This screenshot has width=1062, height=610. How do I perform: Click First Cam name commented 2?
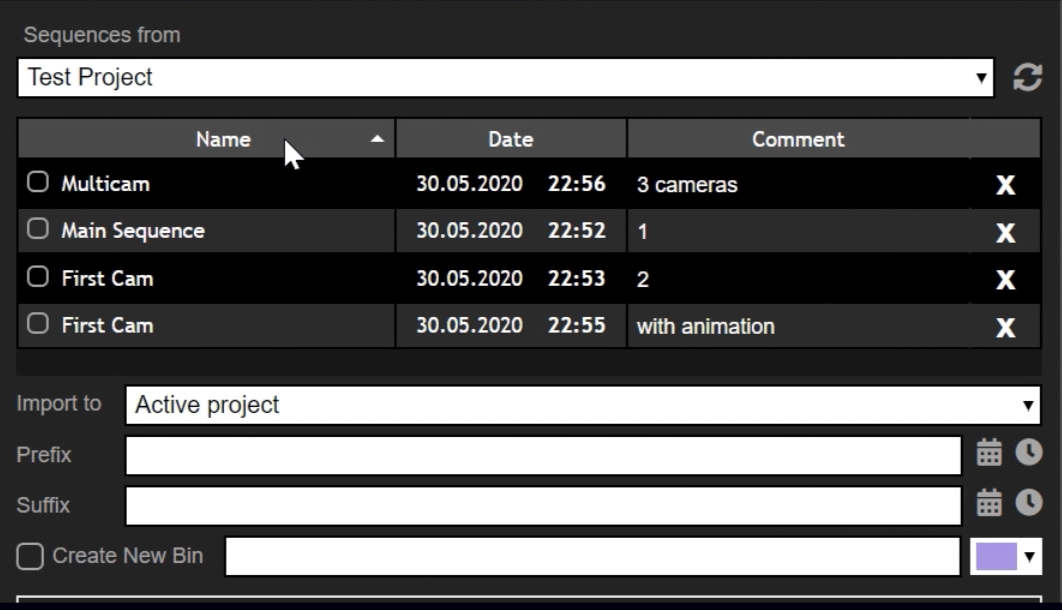point(107,278)
